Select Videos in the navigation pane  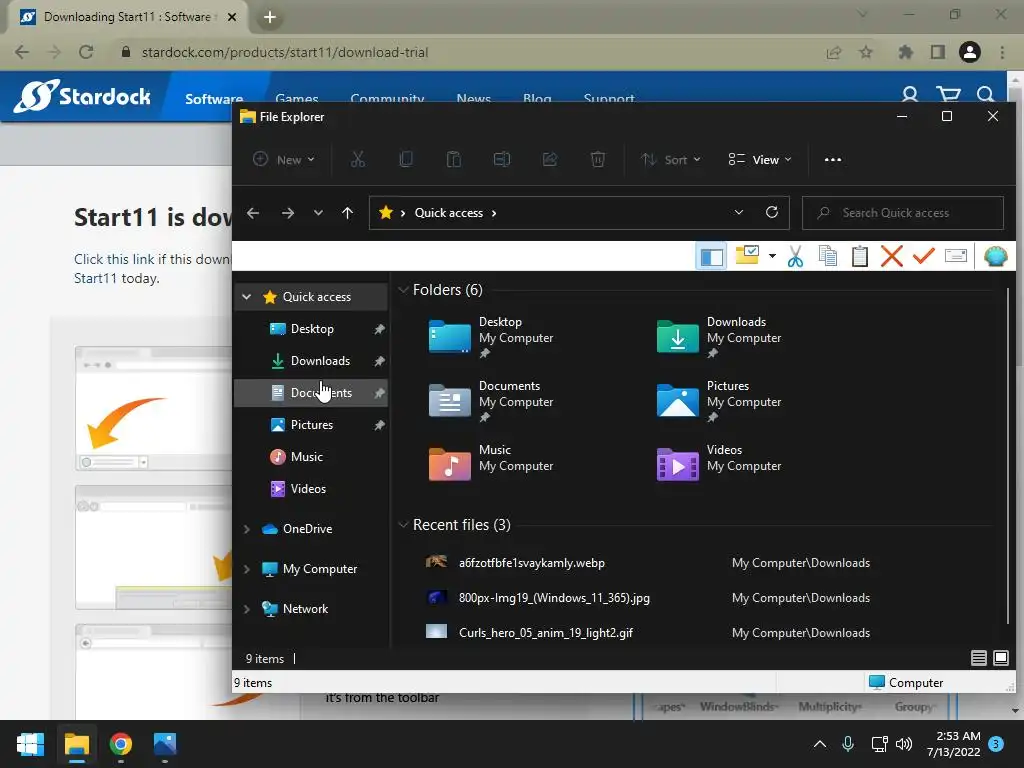pyautogui.click(x=311, y=488)
